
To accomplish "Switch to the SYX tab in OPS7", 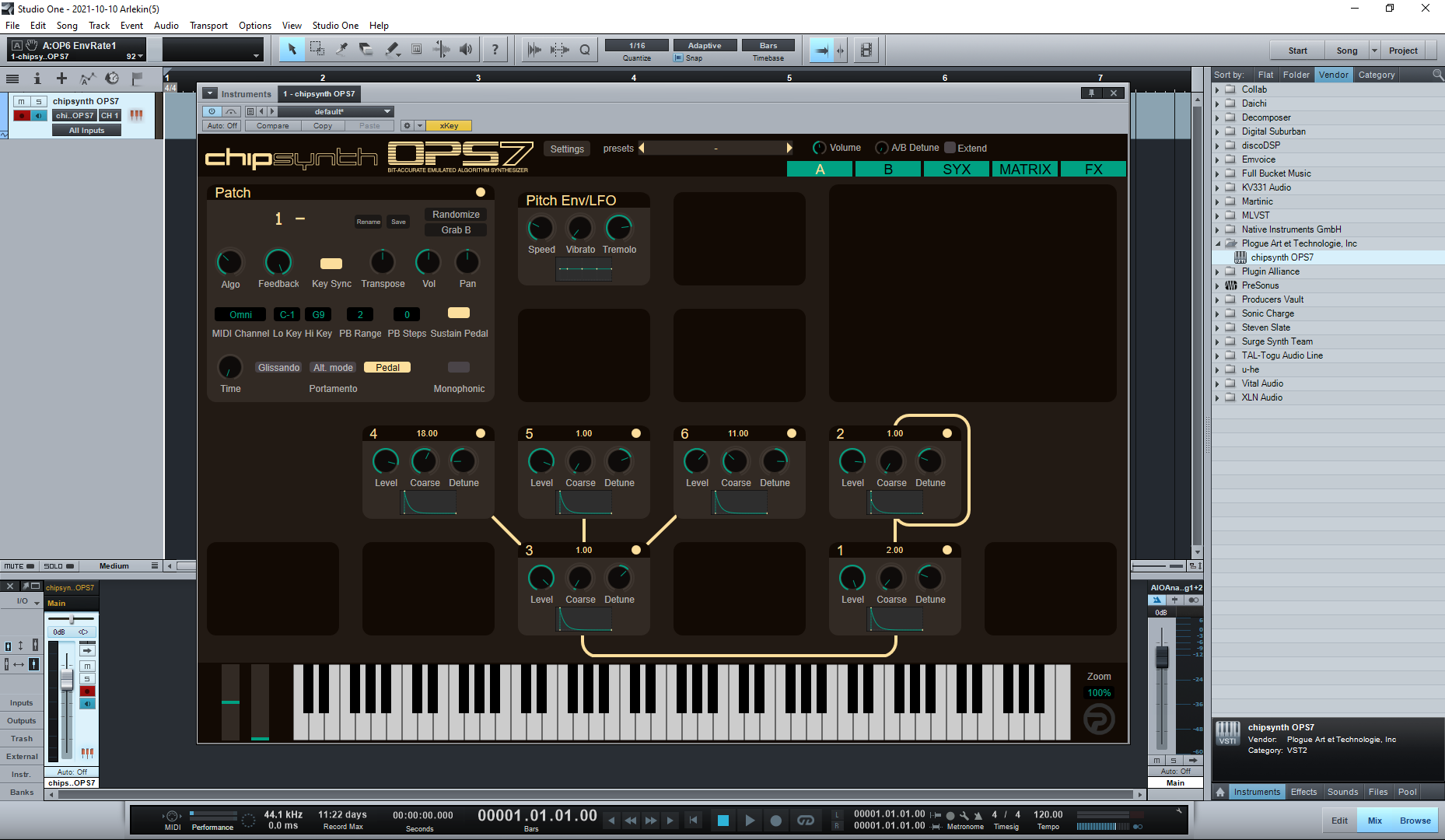I will (x=957, y=169).
